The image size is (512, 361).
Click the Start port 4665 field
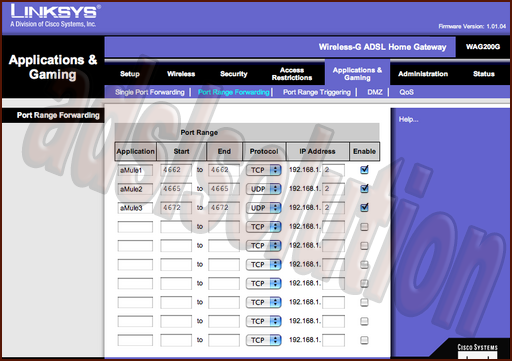(x=176, y=189)
